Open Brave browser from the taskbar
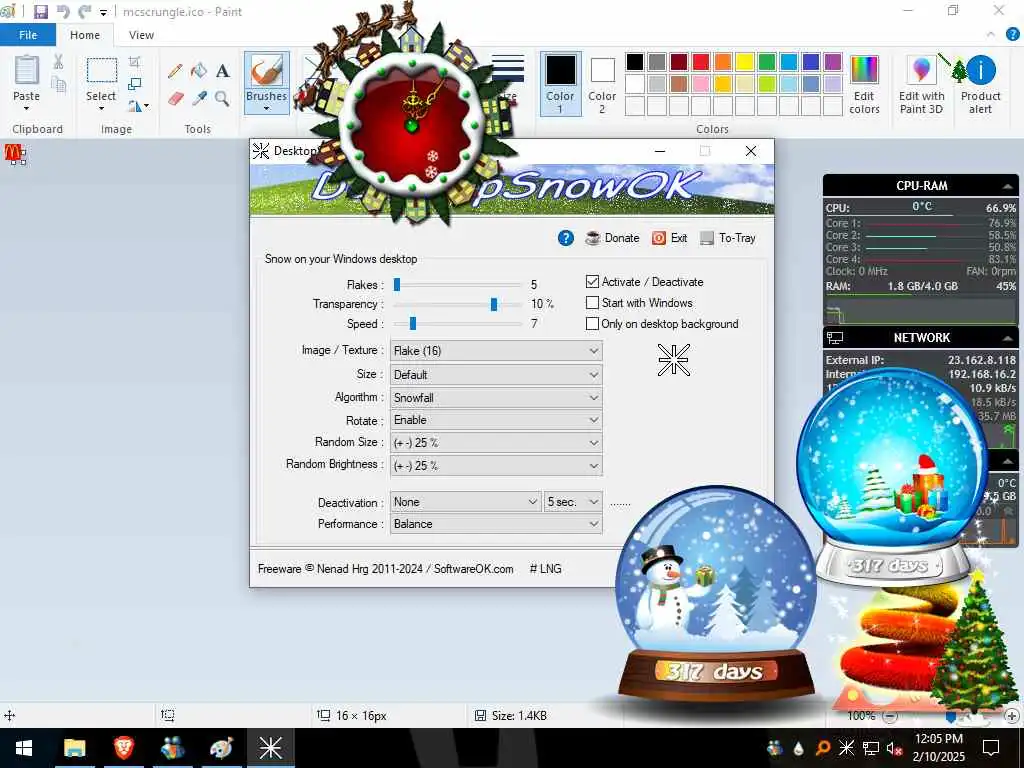 pyautogui.click(x=123, y=748)
